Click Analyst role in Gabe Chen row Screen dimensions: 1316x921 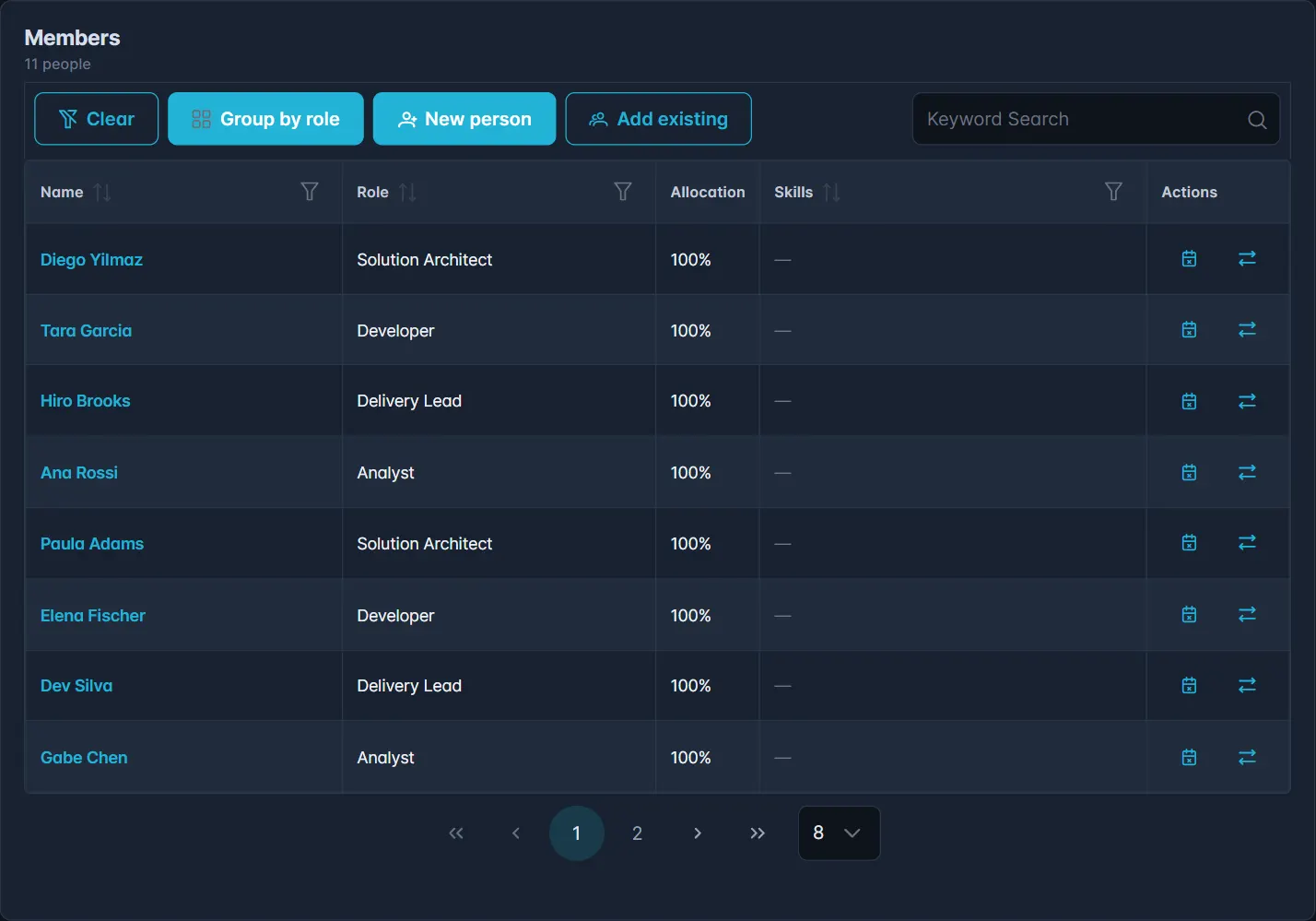[385, 758]
